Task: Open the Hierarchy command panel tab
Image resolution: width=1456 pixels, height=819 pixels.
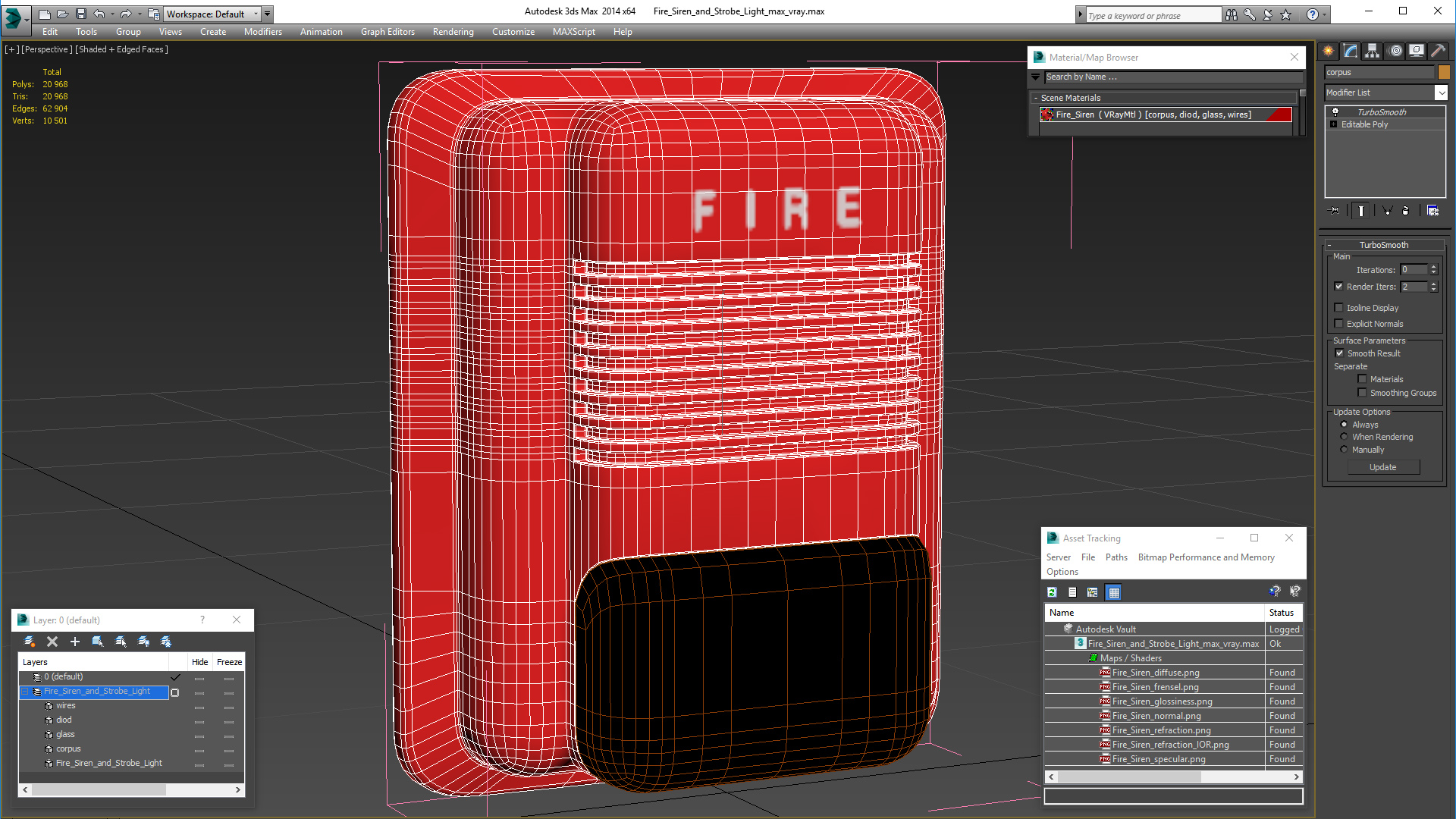Action: [x=1373, y=51]
